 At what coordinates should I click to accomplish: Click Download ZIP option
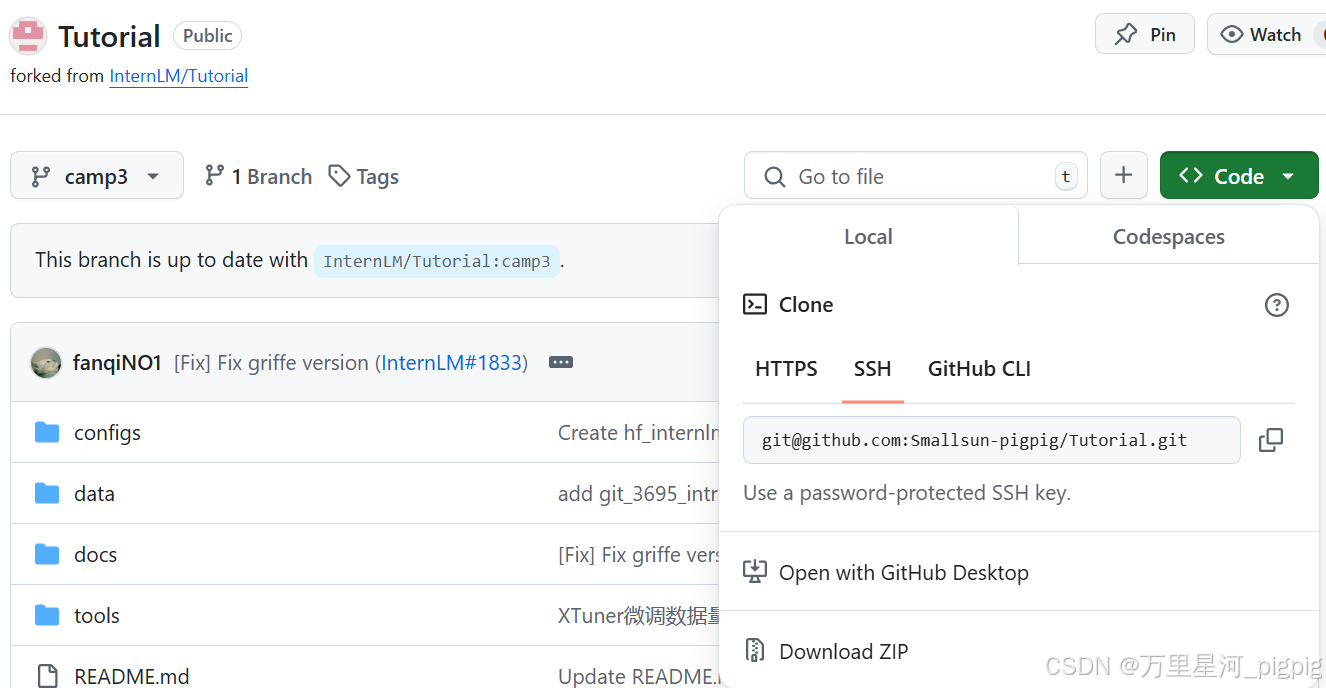pyautogui.click(x=843, y=651)
